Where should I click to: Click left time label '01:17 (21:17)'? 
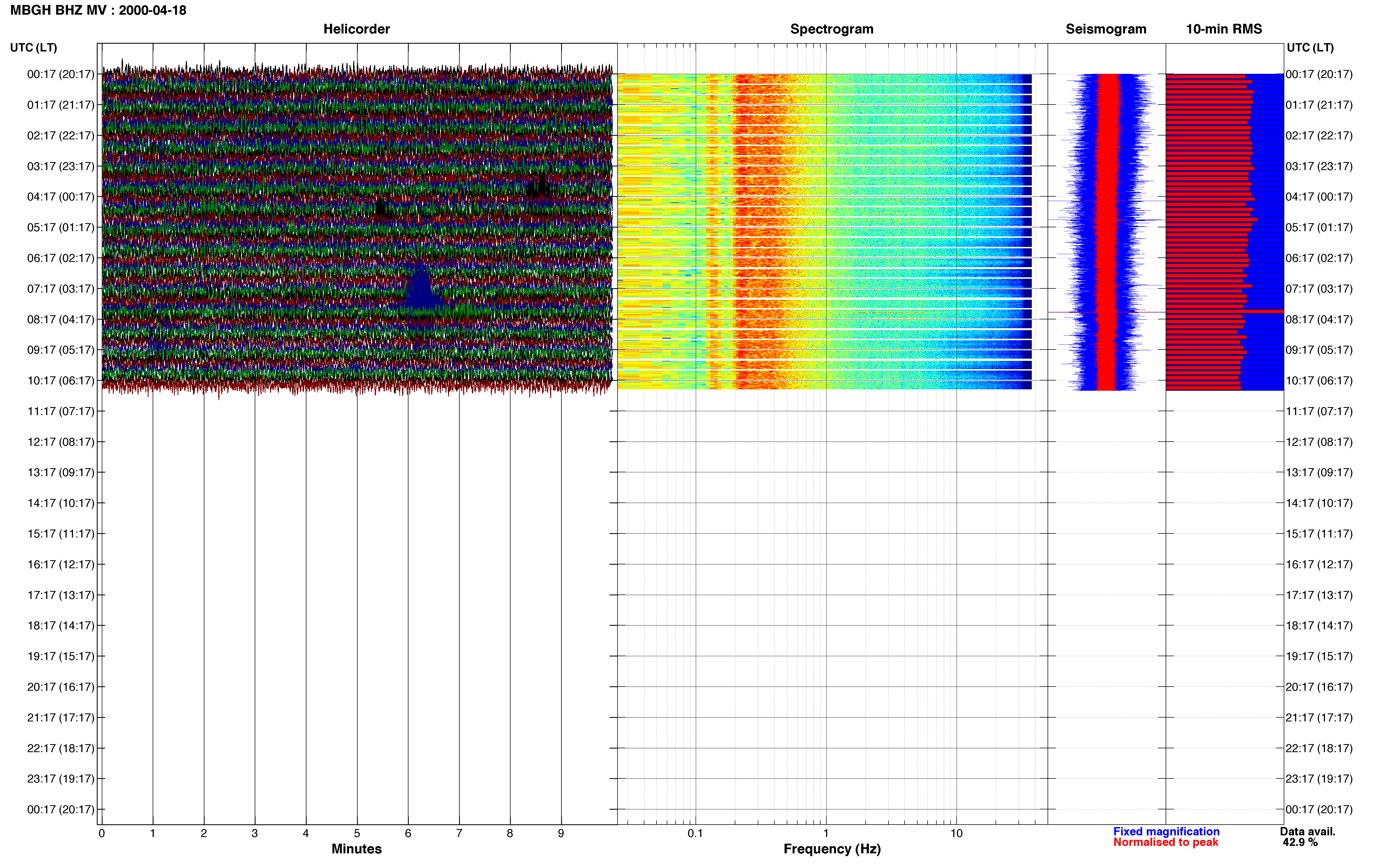[61, 105]
